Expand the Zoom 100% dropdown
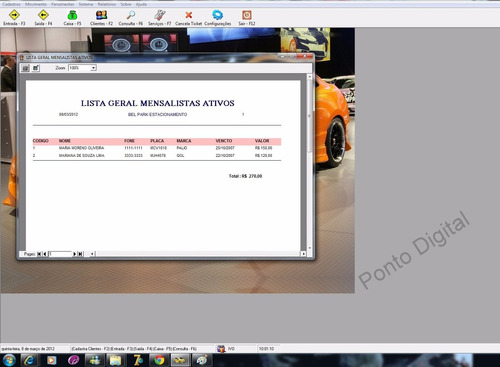The height and width of the screenshot is (367, 500). click(94, 68)
